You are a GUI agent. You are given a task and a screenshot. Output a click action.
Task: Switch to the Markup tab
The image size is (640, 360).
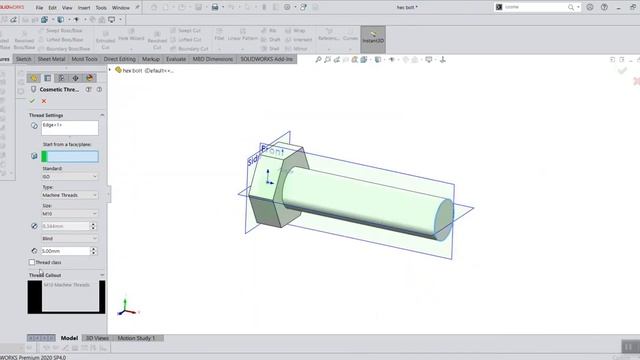pyautogui.click(x=151, y=59)
